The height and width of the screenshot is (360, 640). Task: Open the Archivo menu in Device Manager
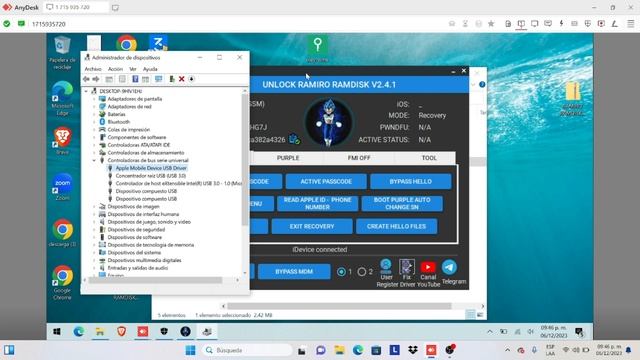click(93, 69)
